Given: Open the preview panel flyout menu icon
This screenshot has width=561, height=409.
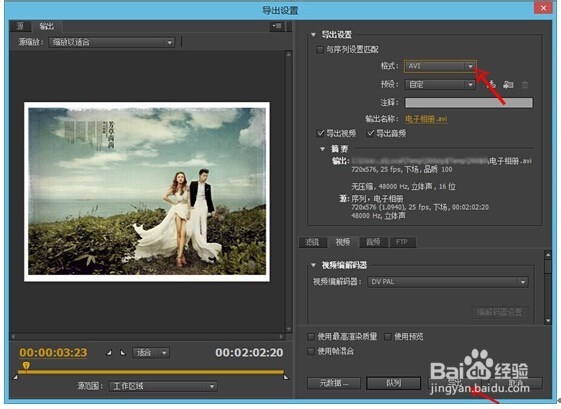Looking at the screenshot, I should (x=277, y=26).
